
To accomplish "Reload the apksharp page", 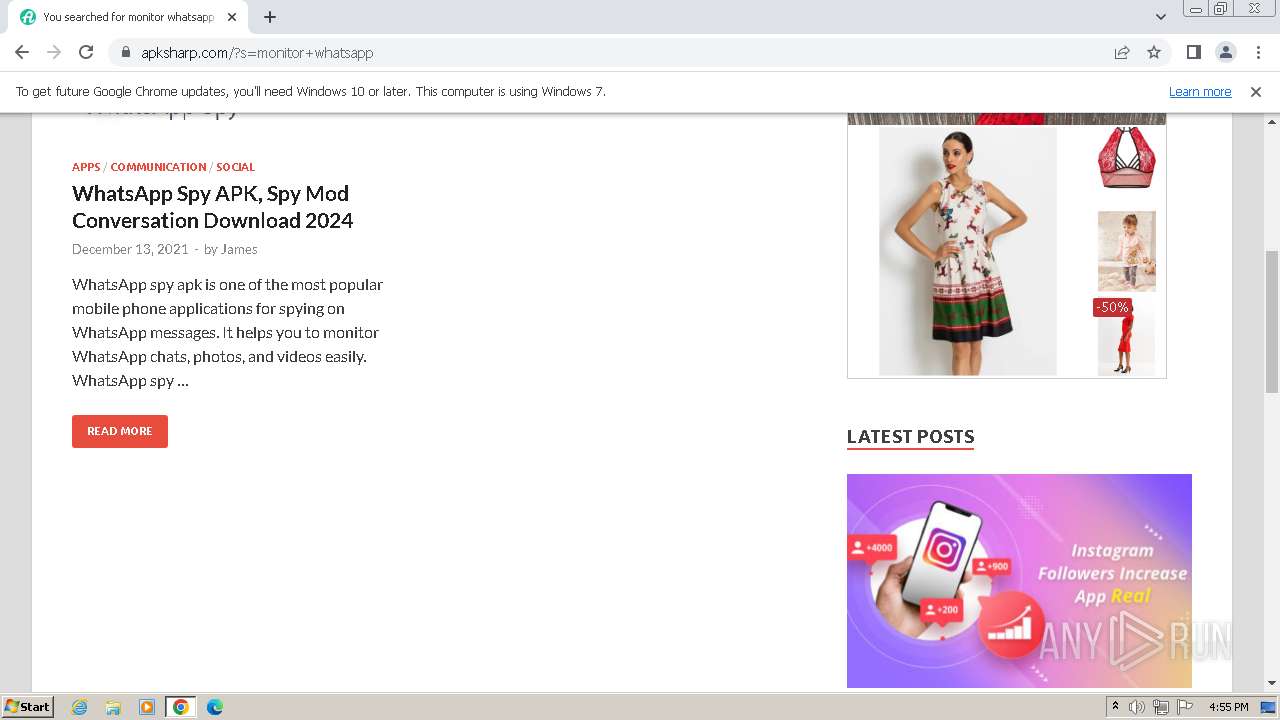I will coord(86,53).
